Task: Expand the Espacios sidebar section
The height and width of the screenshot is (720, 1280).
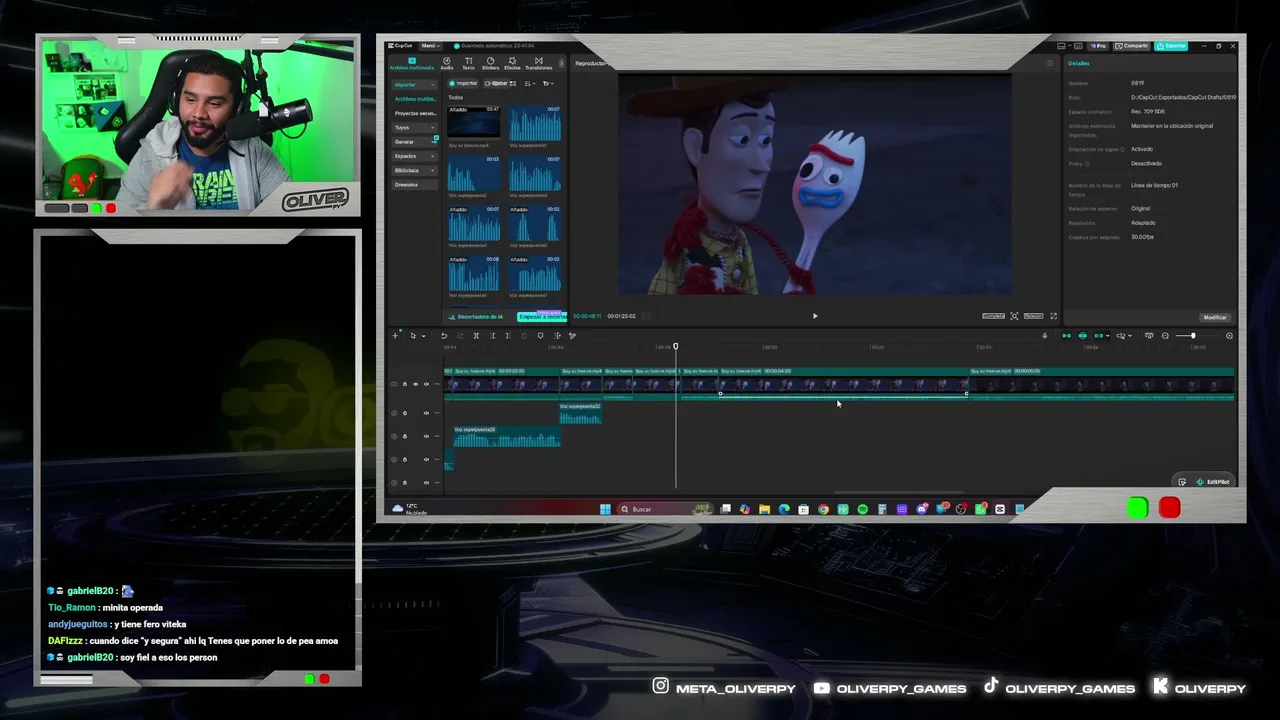Action: pyautogui.click(x=414, y=156)
